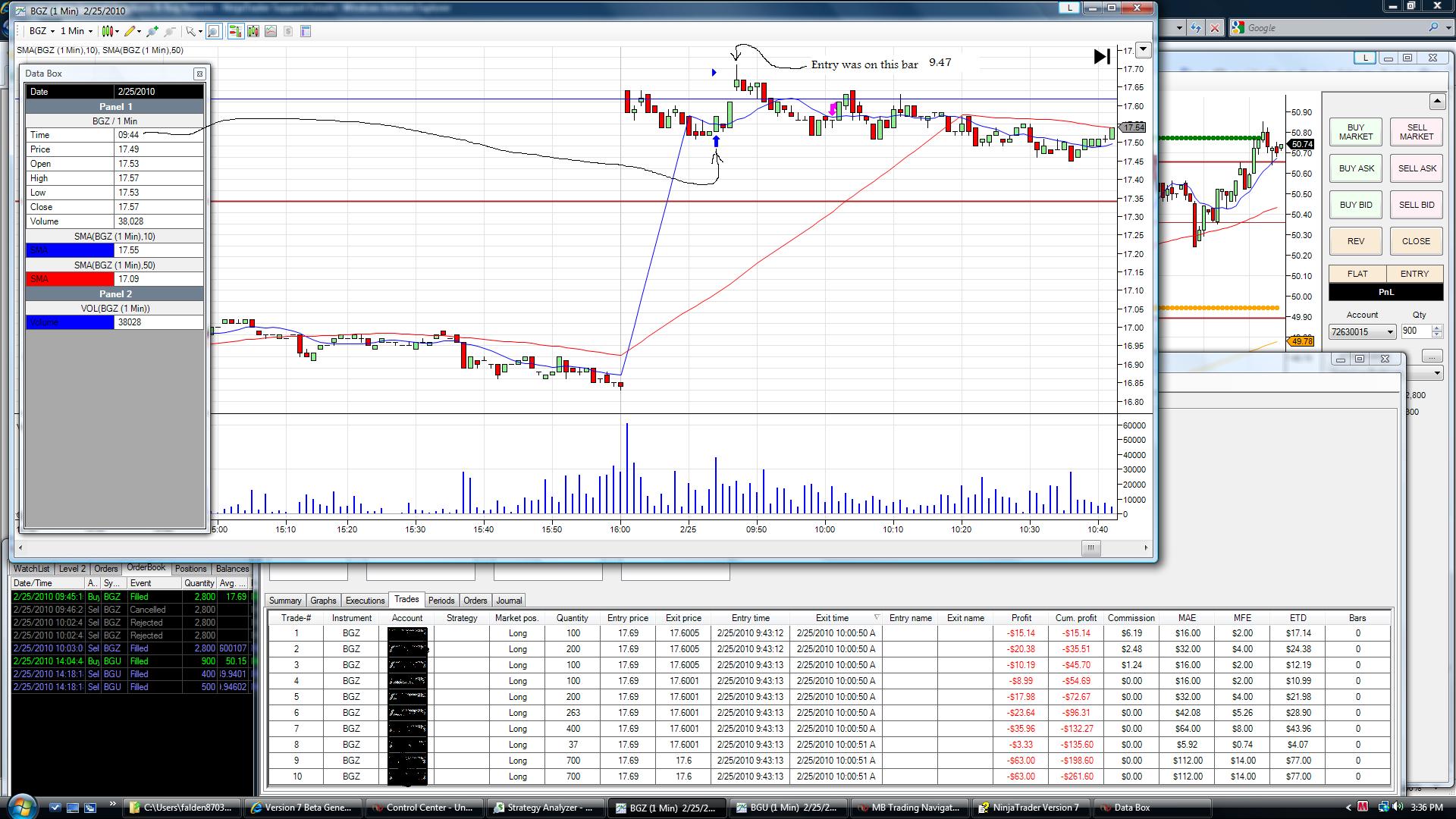Image resolution: width=1456 pixels, height=819 pixels.
Task: Click the chart trader toolbar icon
Action: pyautogui.click(x=236, y=31)
